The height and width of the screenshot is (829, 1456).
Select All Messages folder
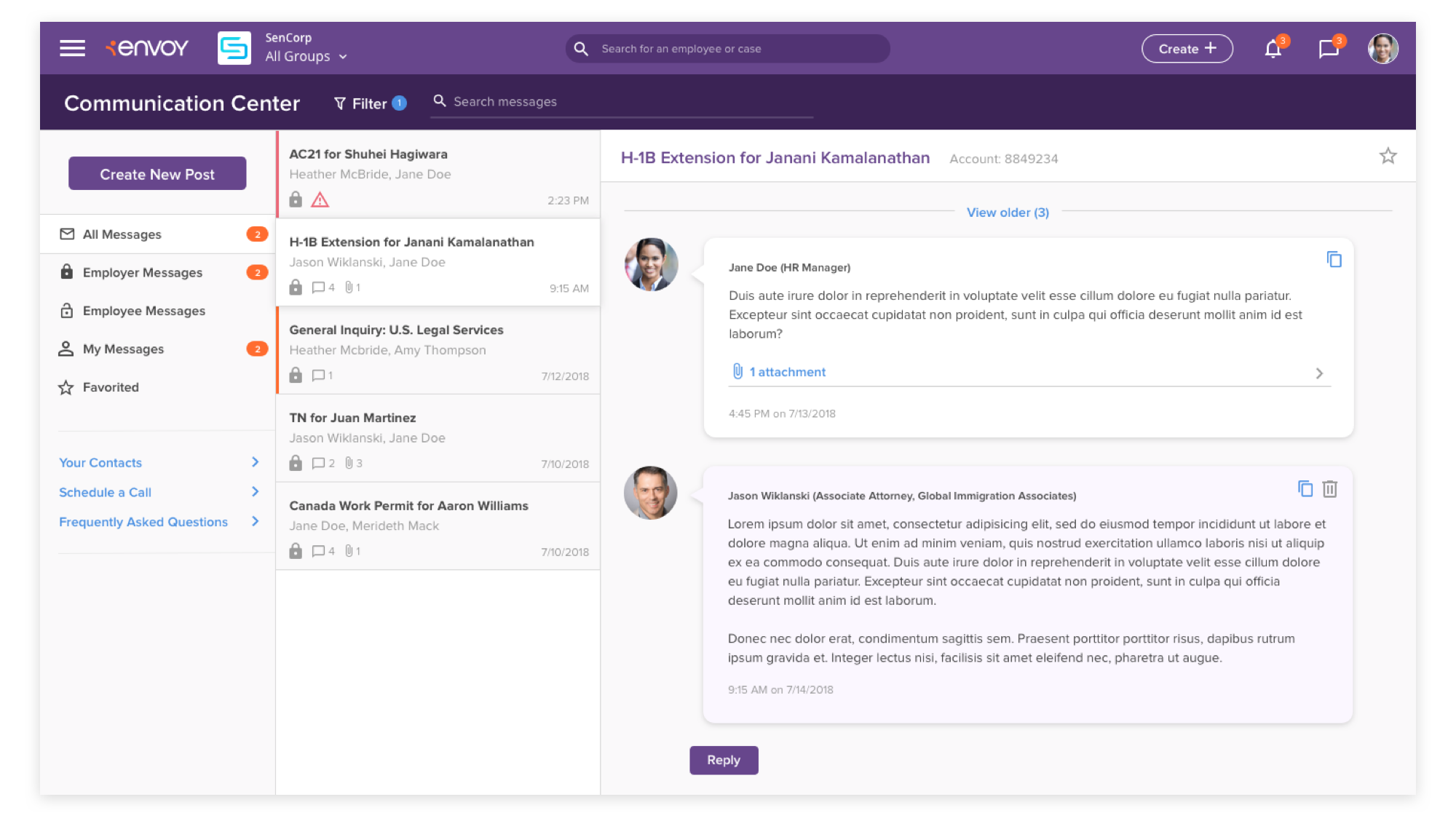157,234
